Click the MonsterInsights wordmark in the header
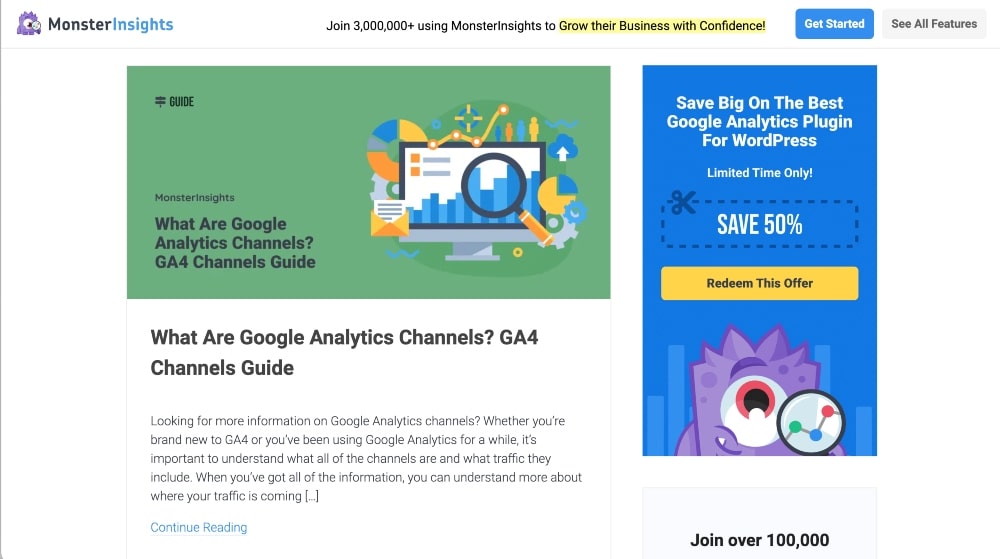1000x559 pixels. pyautogui.click(x=110, y=24)
